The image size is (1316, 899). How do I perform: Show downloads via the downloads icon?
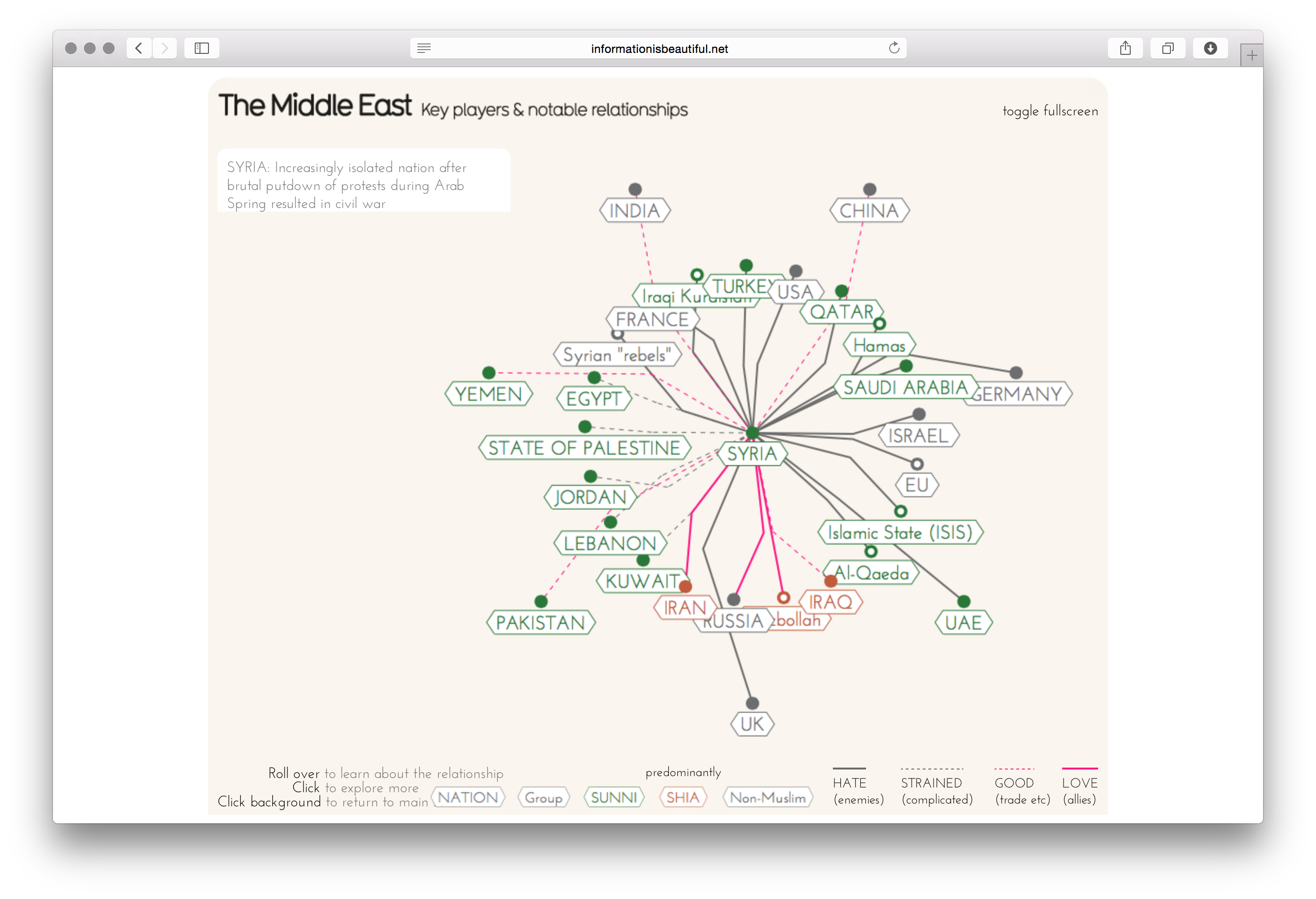tap(1211, 48)
